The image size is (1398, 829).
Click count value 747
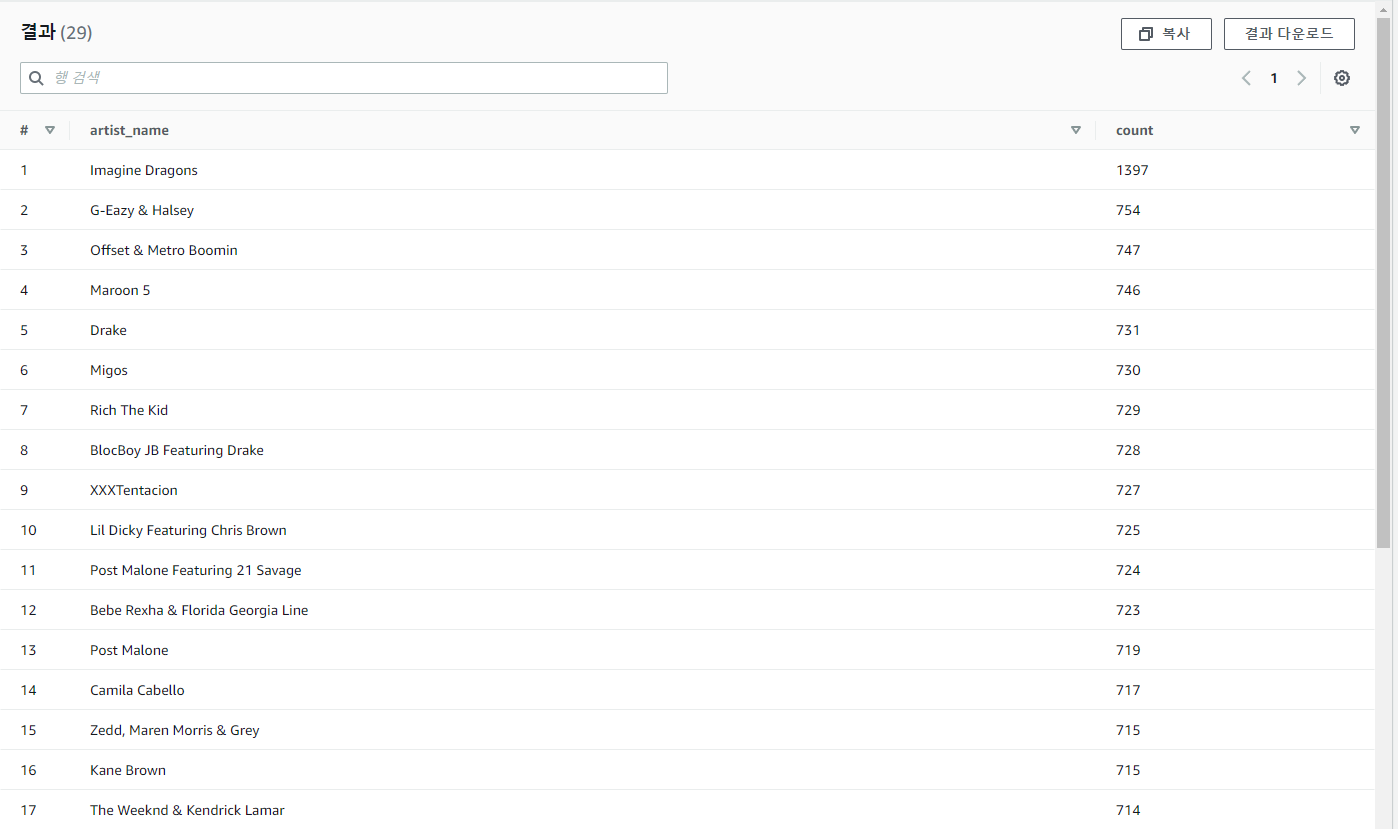(1128, 250)
